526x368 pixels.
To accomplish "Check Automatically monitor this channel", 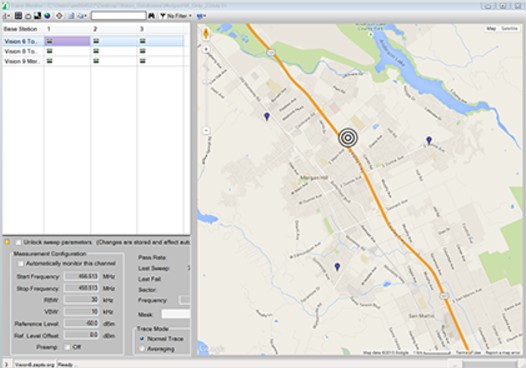I will pyautogui.click(x=21, y=264).
